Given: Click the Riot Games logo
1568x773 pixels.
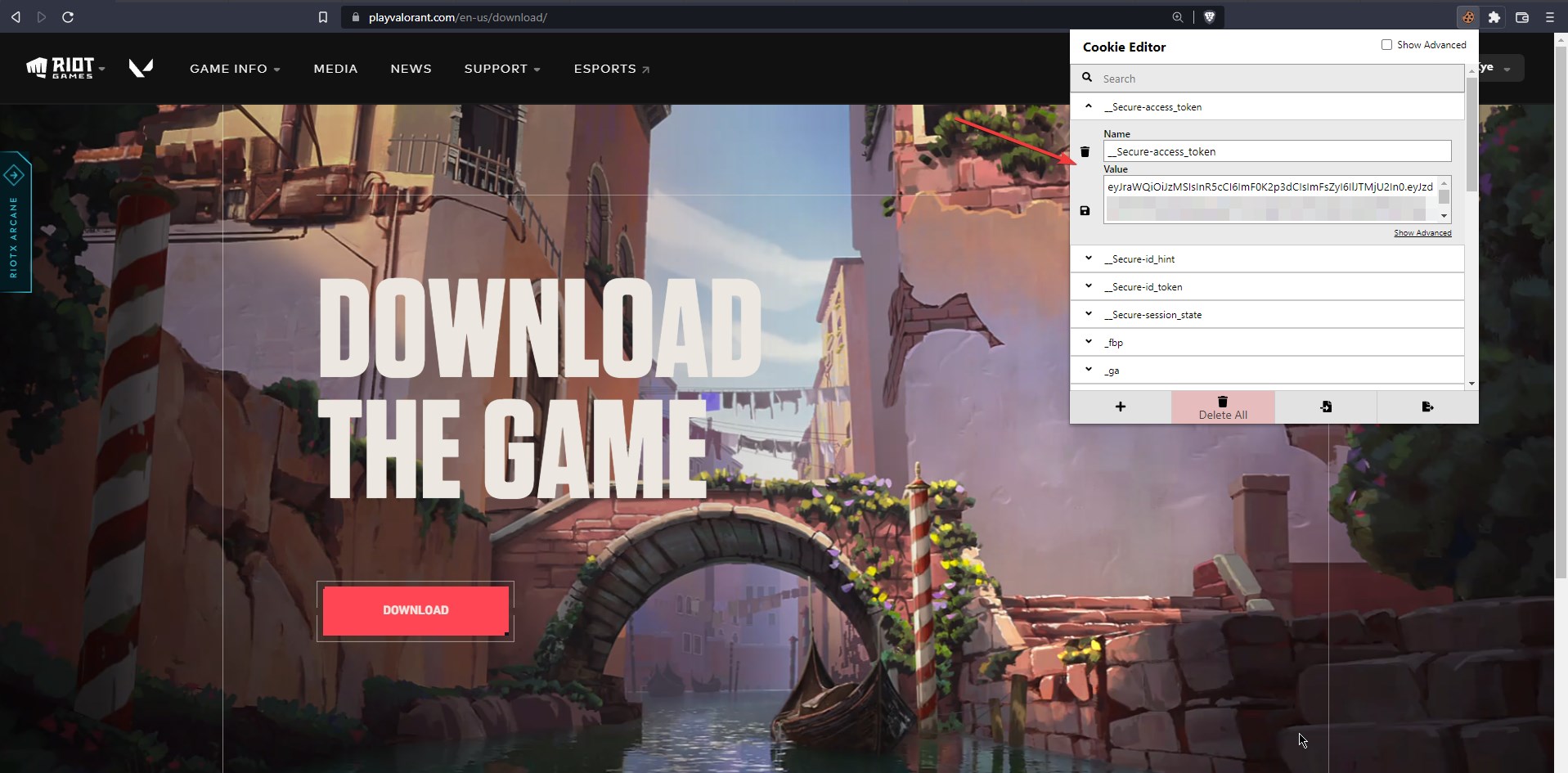Looking at the screenshot, I should point(61,68).
